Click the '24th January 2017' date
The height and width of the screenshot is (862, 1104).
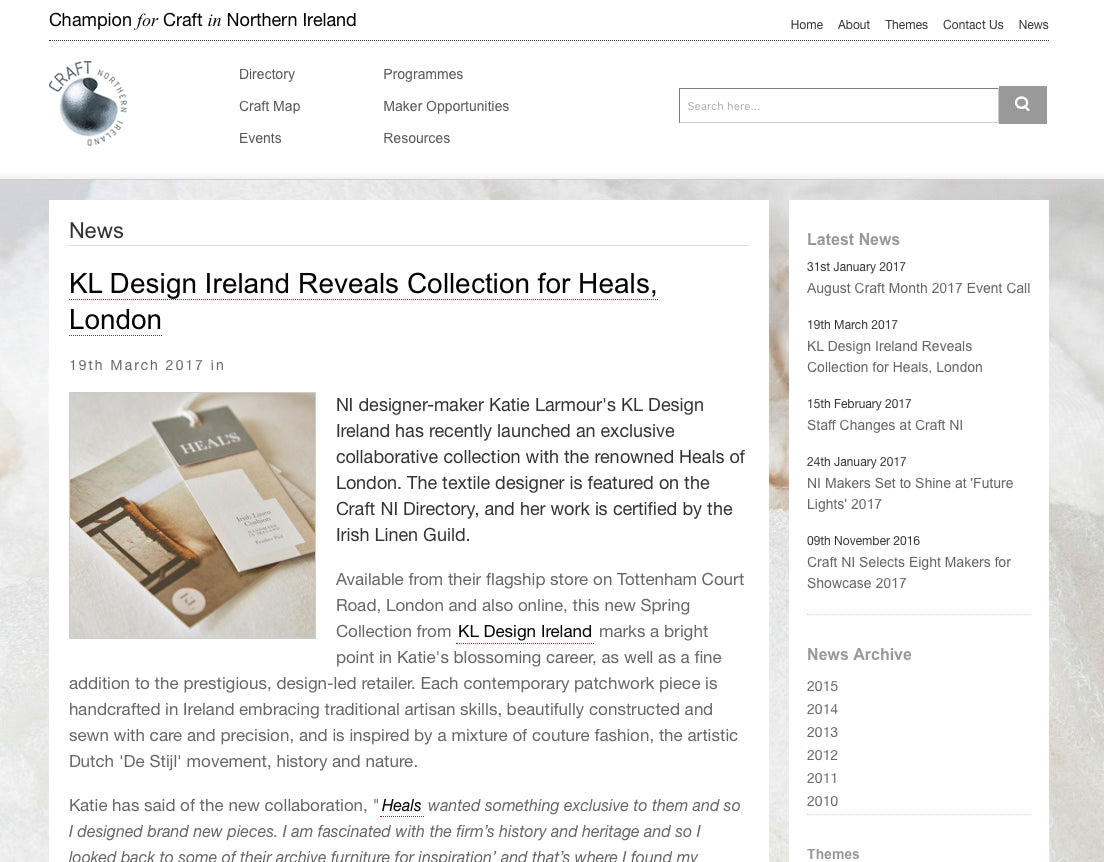[x=856, y=462]
